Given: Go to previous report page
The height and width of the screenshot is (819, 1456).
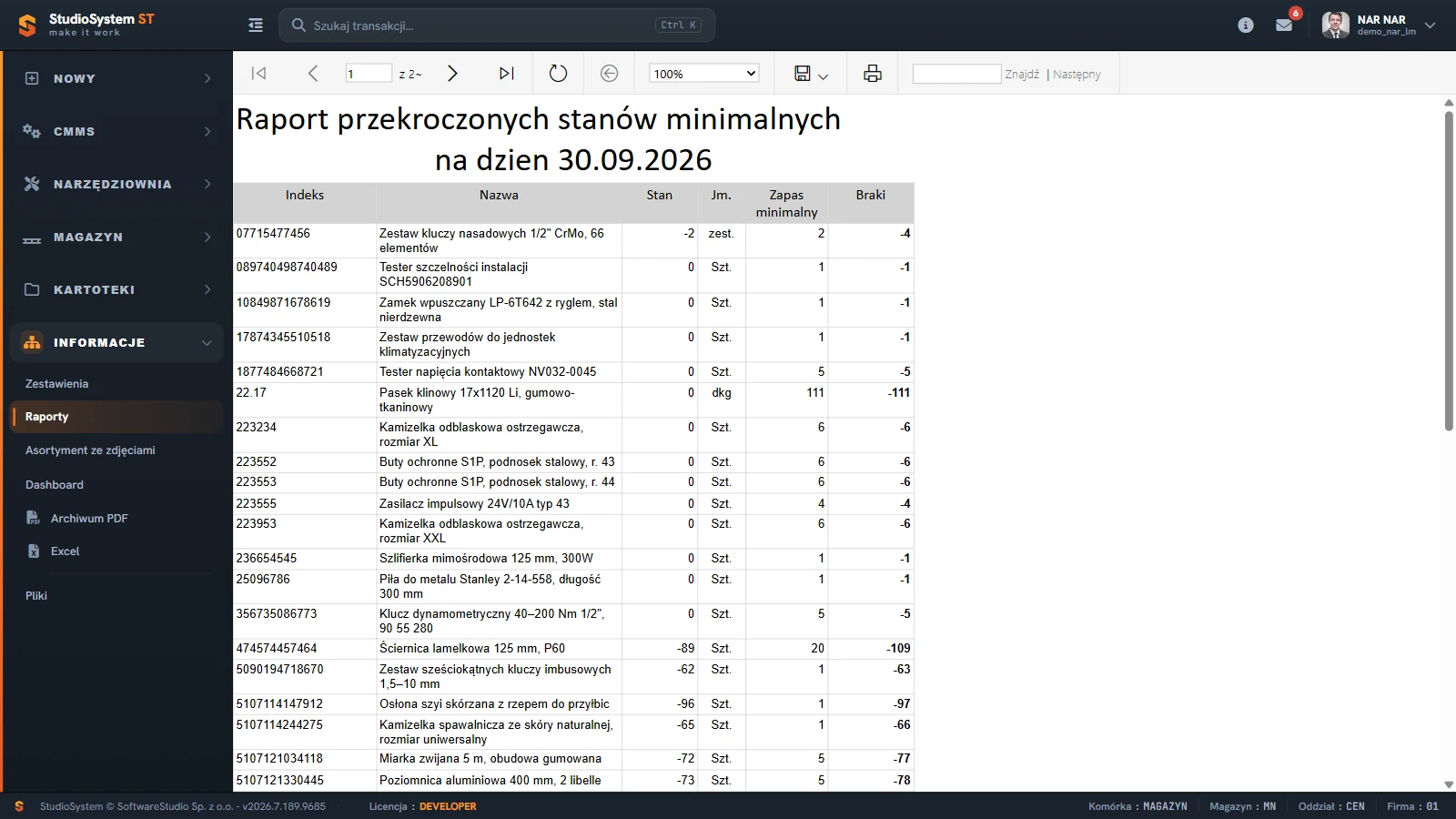Looking at the screenshot, I should coord(313,74).
